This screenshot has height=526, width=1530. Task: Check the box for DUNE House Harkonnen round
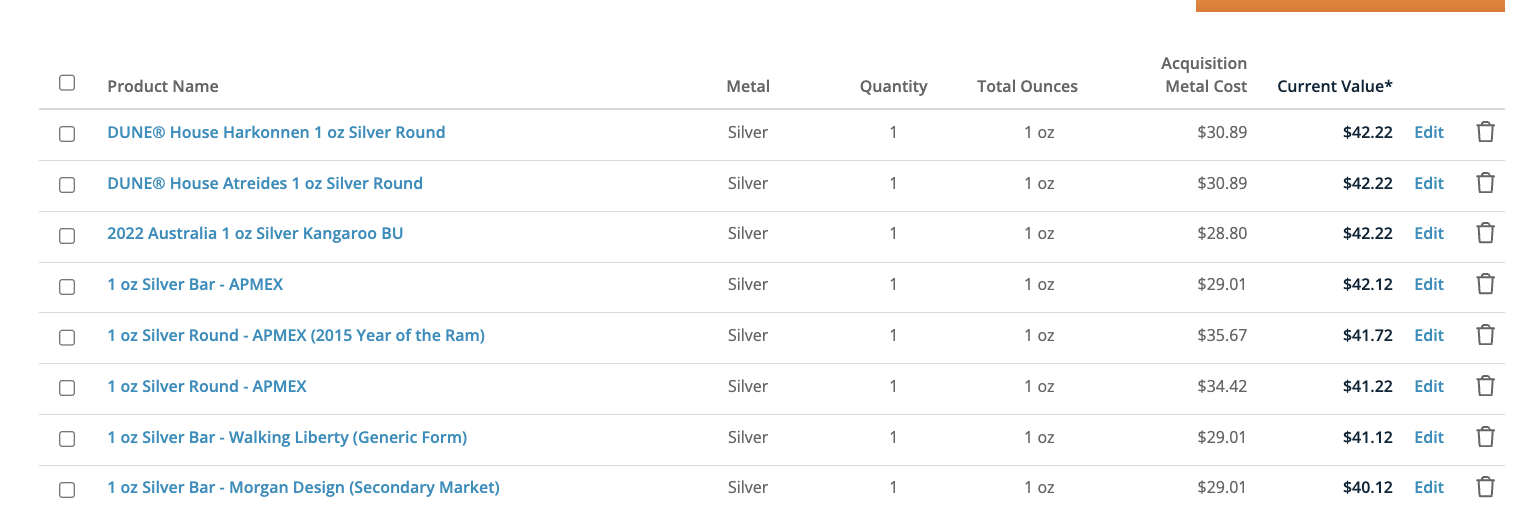click(x=67, y=134)
